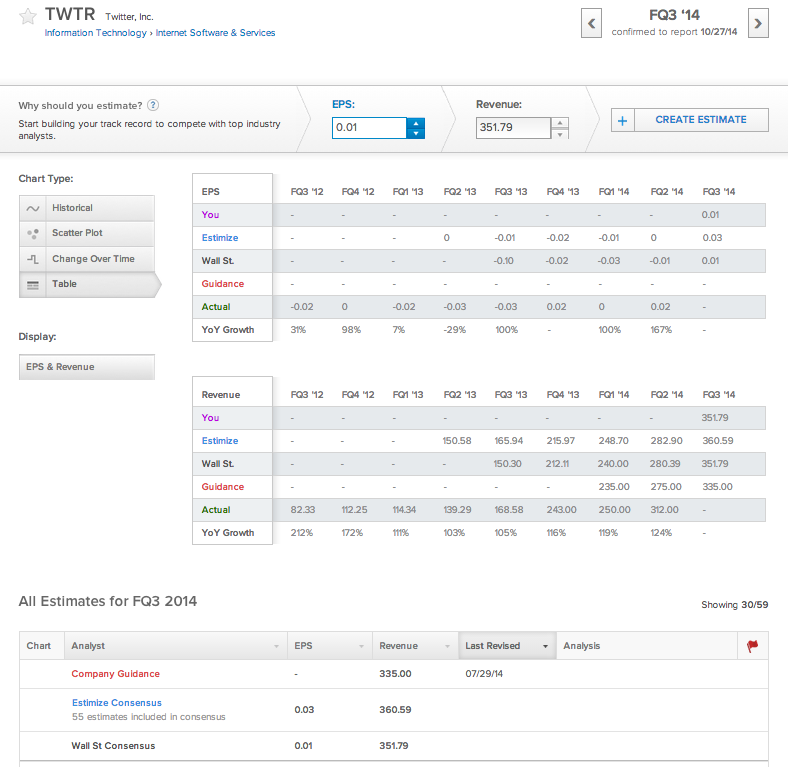Sort estimates by Last Revised column
788x767 pixels.
(507, 646)
